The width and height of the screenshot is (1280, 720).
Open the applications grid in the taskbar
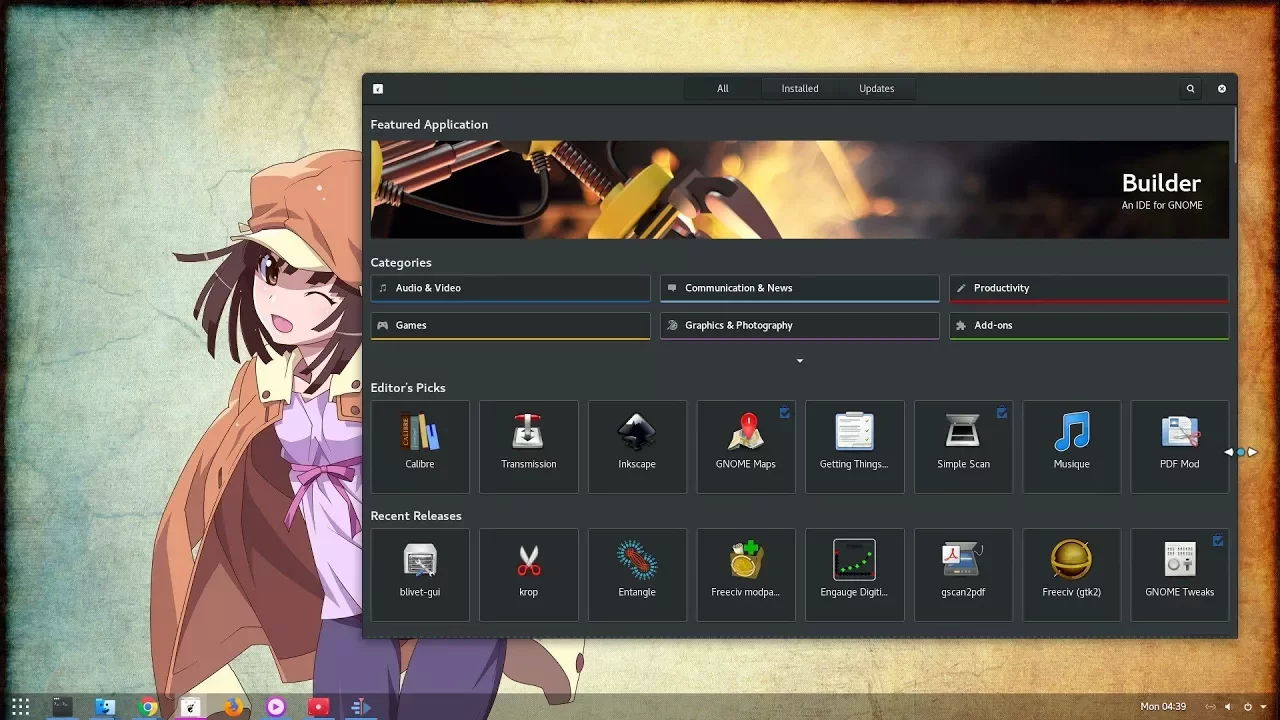pyautogui.click(x=20, y=707)
